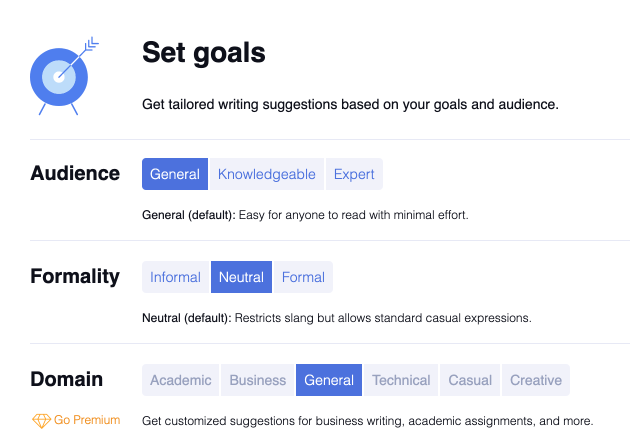Switch formality to Informal
Viewport: 635px width, 441px height.
(175, 277)
